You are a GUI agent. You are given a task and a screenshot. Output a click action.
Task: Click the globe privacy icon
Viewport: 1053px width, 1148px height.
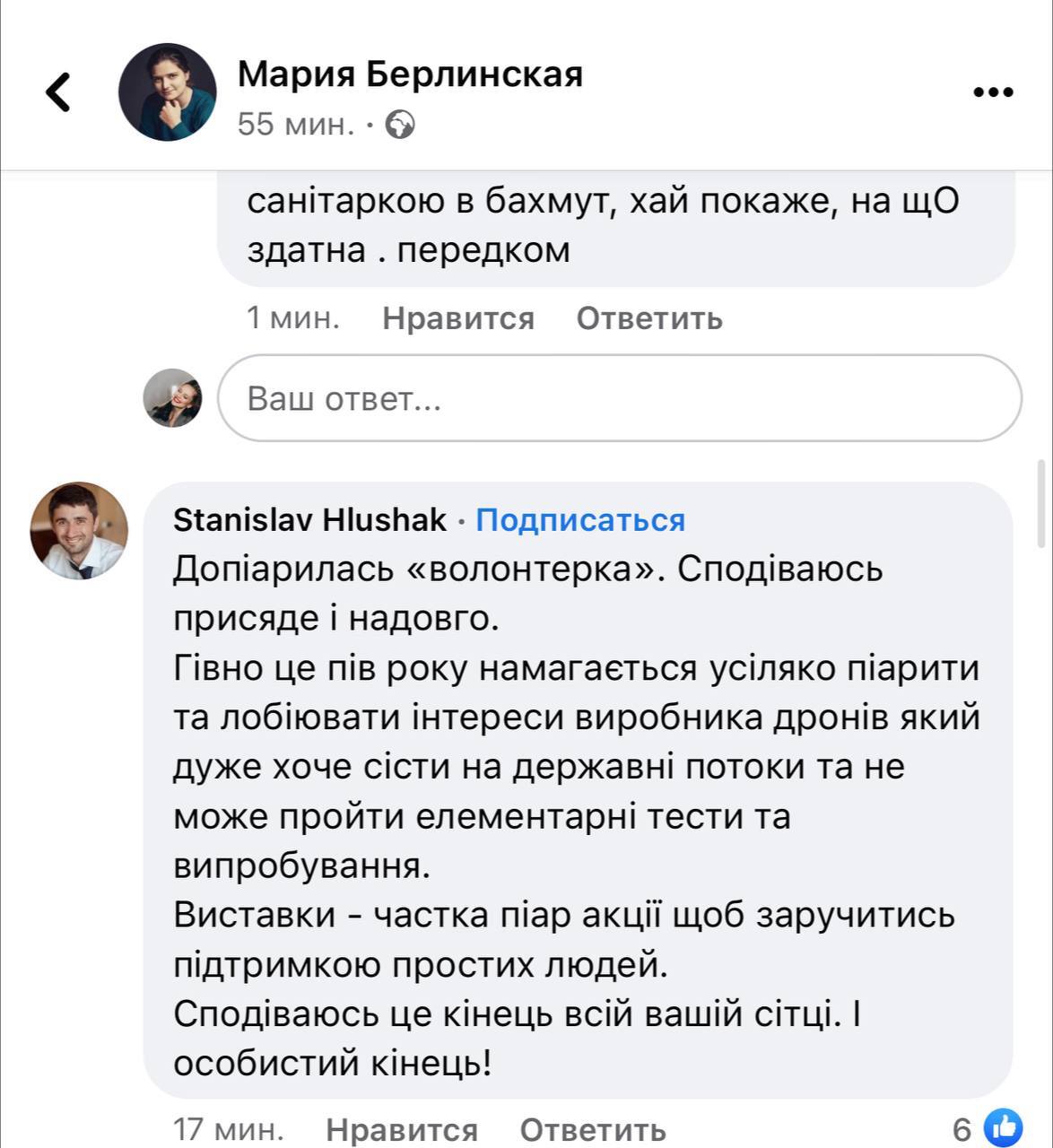tap(400, 124)
